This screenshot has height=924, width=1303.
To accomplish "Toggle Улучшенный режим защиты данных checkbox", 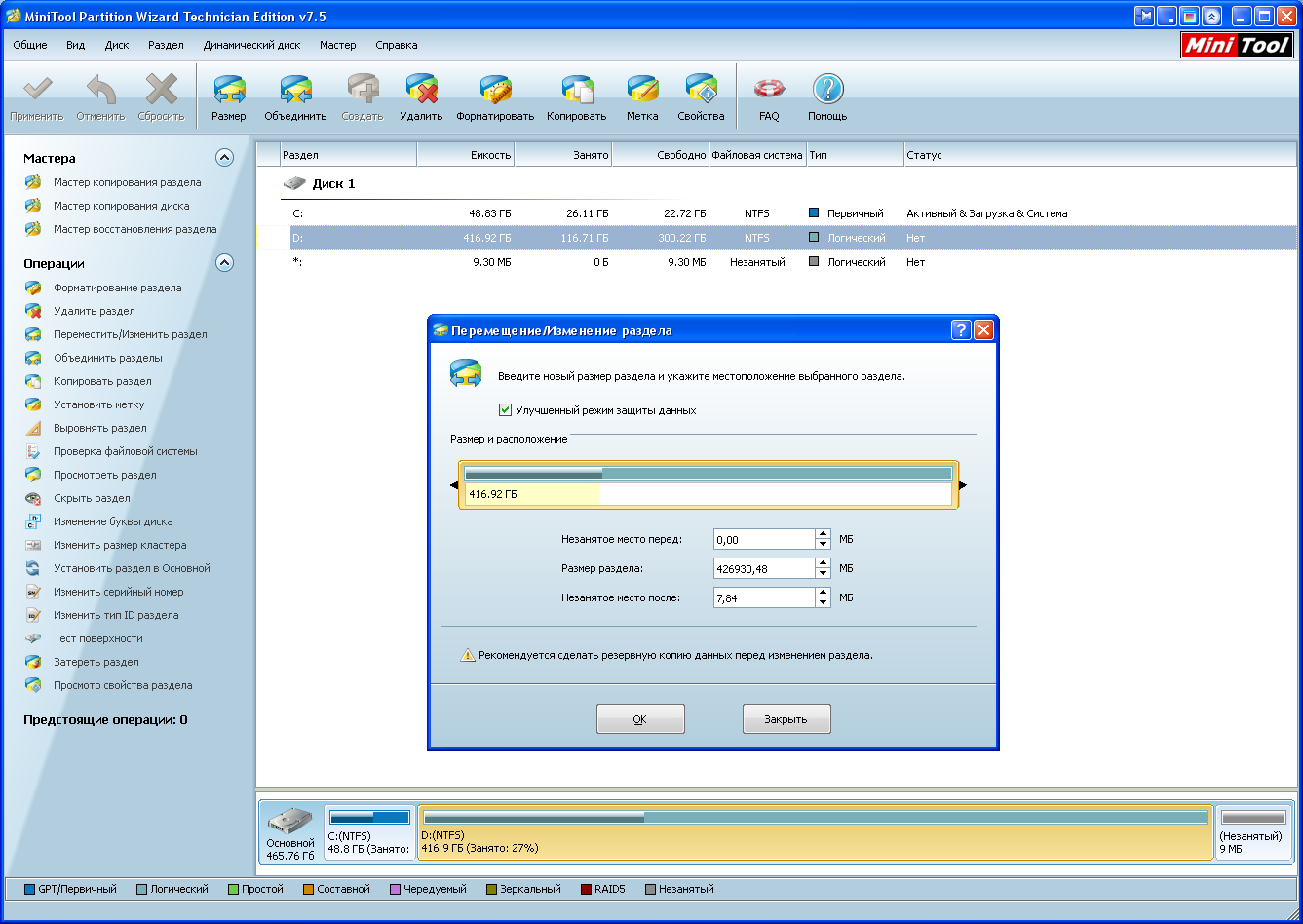I will click(x=505, y=410).
